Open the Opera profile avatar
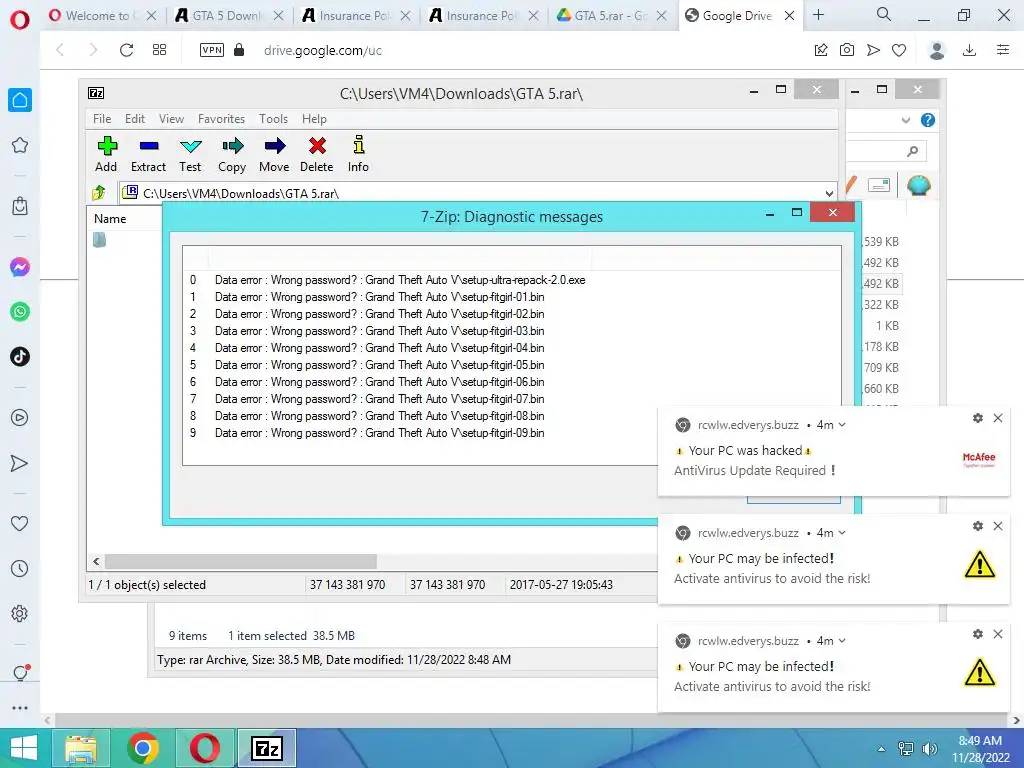 [x=937, y=50]
